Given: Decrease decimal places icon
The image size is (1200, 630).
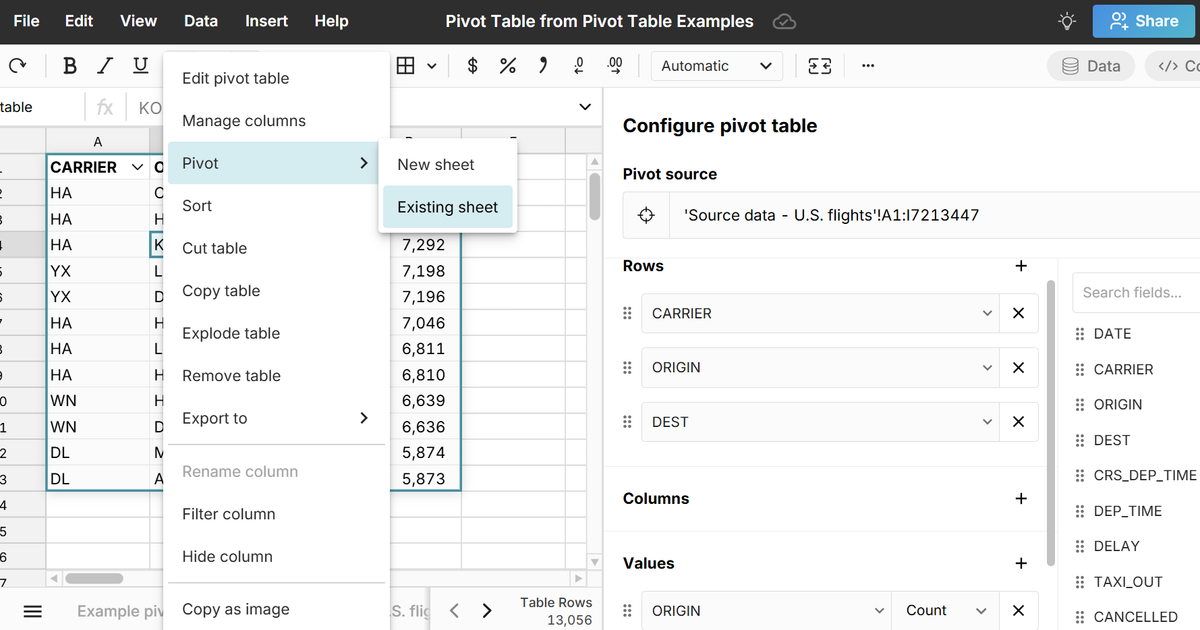Looking at the screenshot, I should tap(579, 66).
